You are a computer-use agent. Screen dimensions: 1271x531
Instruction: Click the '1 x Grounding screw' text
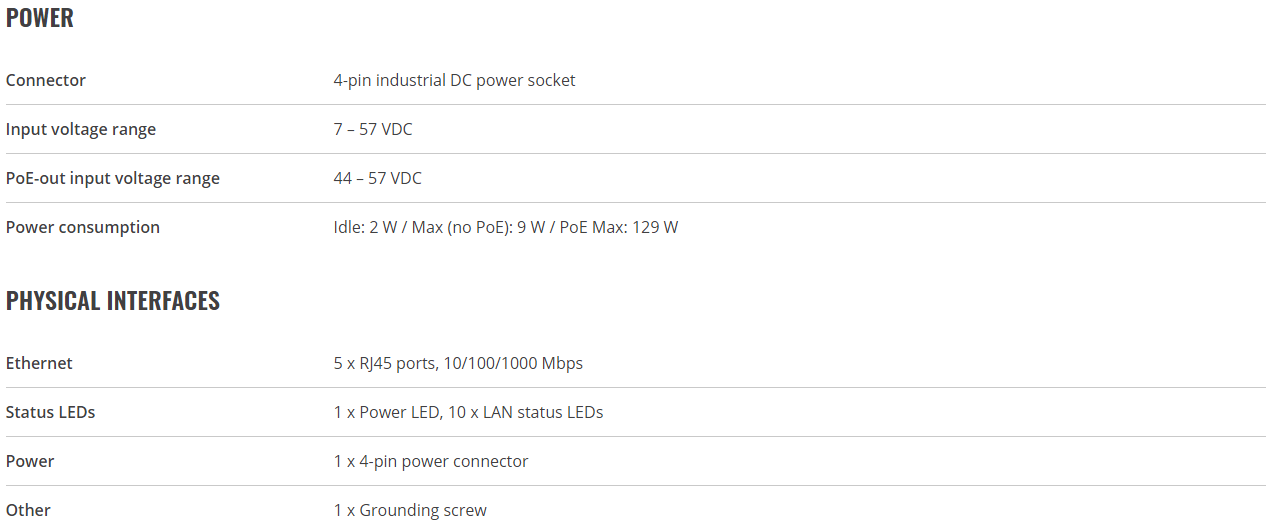tap(410, 510)
